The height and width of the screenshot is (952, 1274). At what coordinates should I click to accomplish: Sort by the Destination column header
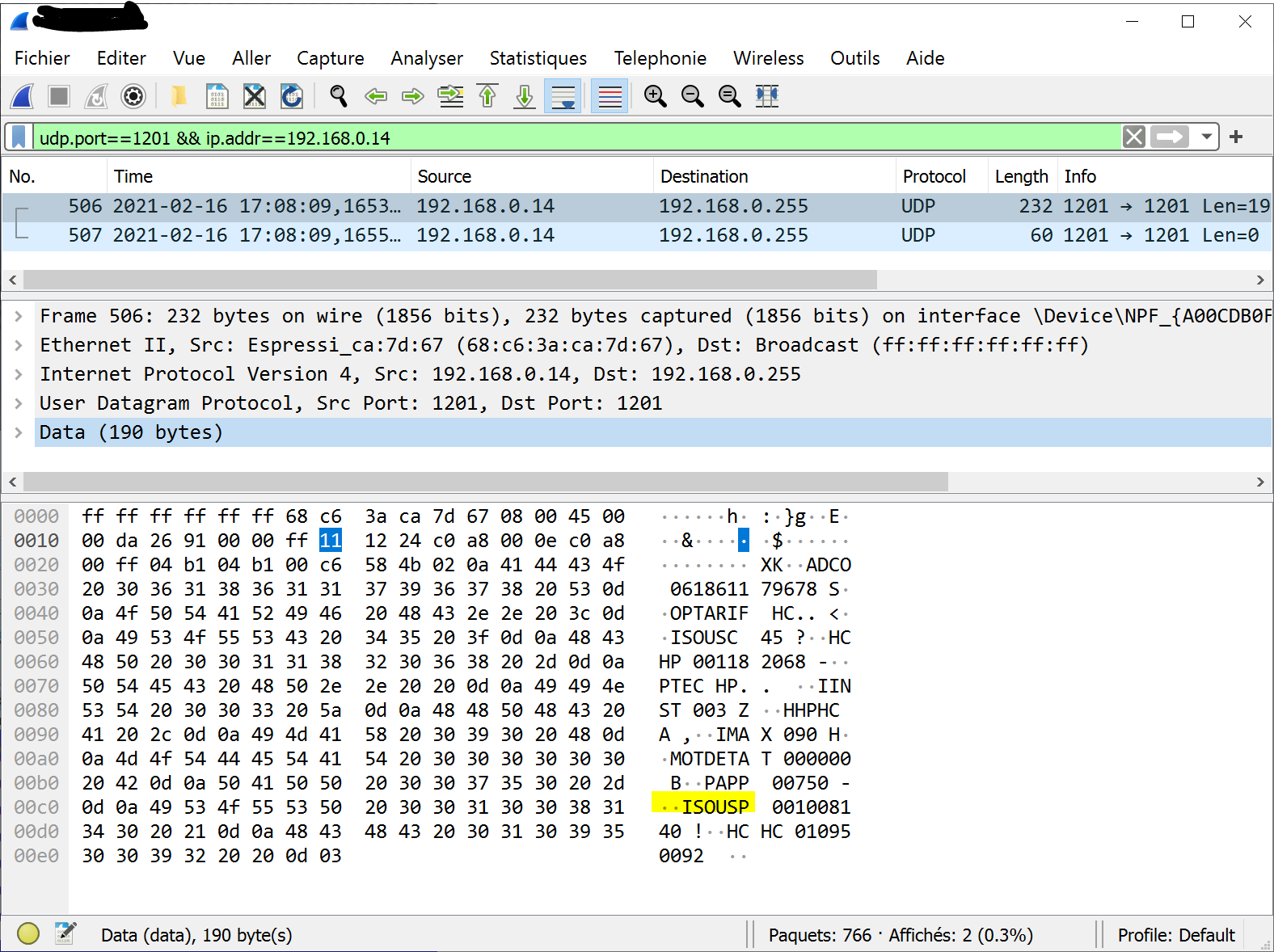coord(774,176)
